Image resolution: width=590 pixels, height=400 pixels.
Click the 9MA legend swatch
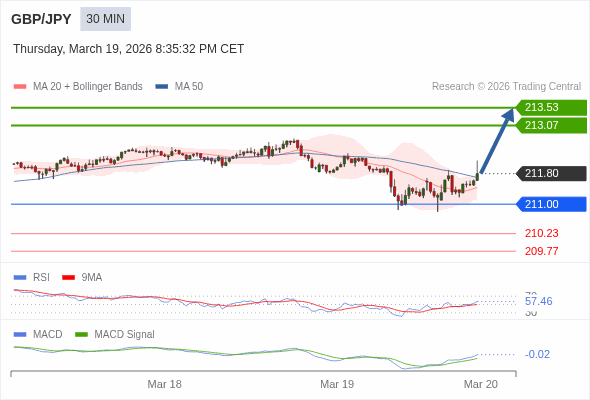68,278
